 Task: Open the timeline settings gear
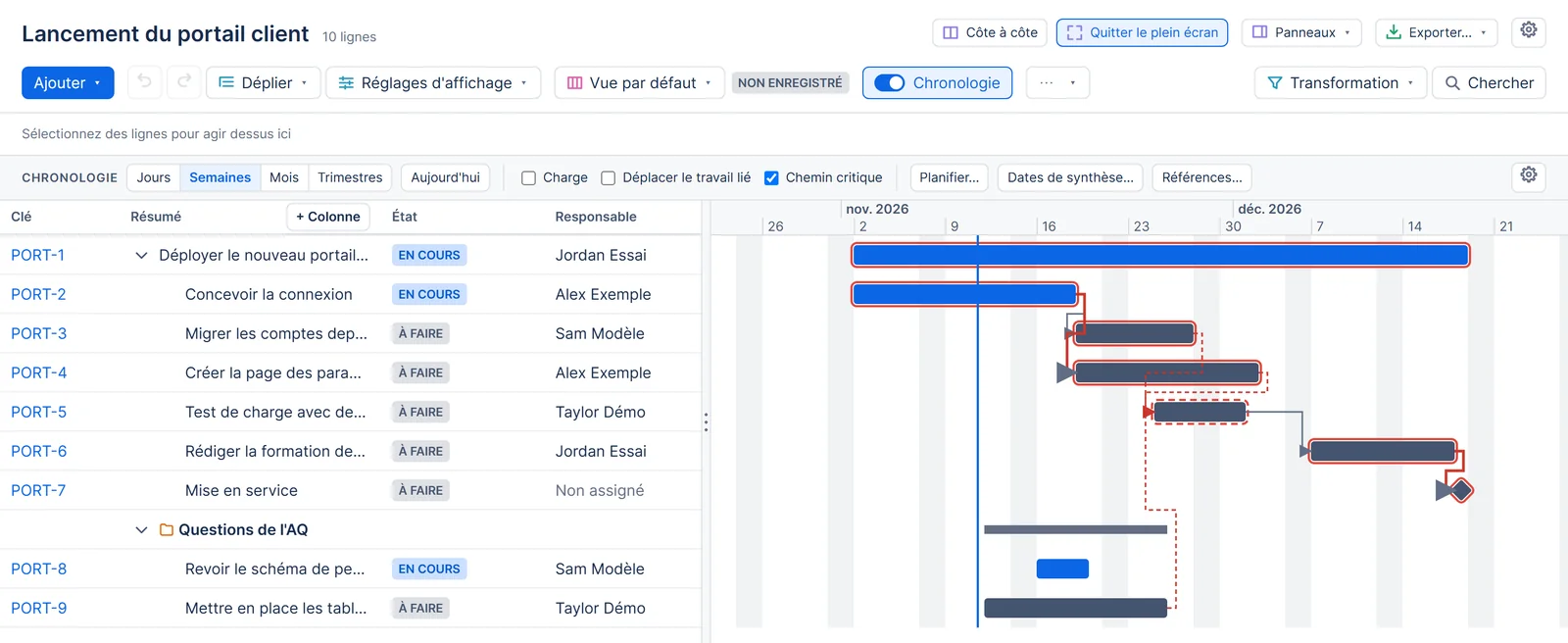coord(1529,176)
